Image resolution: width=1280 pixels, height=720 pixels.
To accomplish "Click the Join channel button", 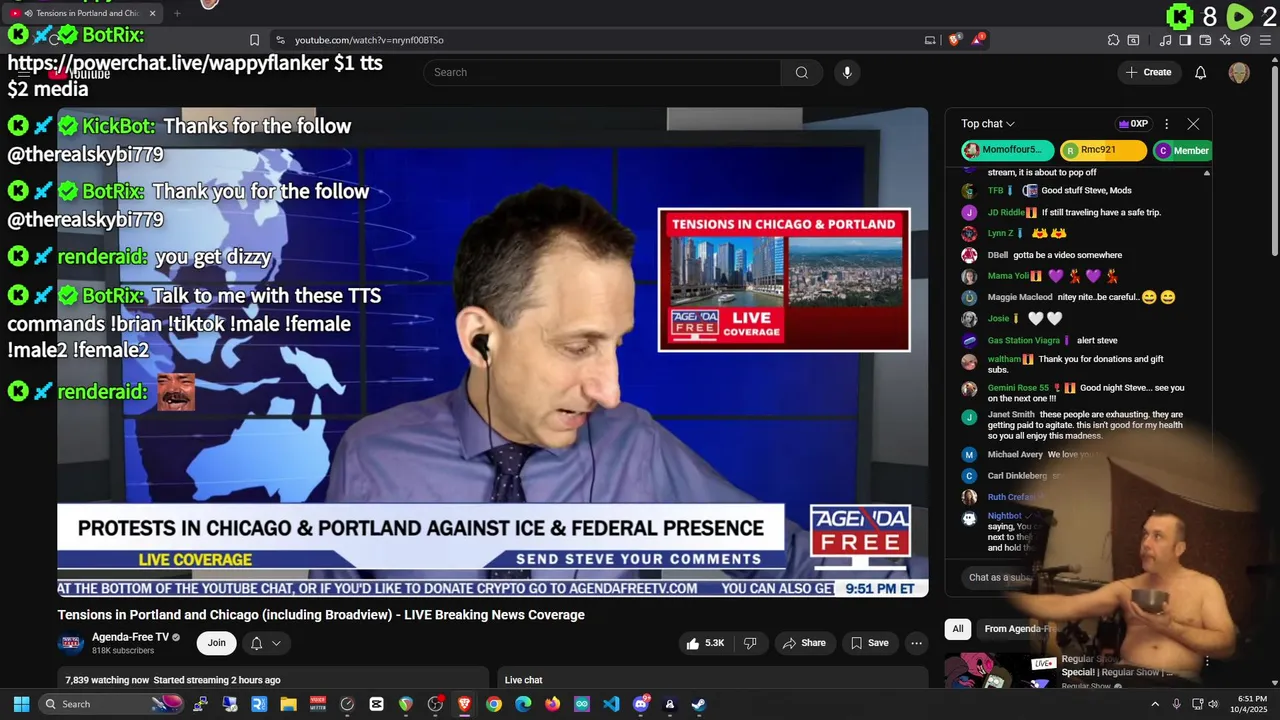I will pos(217,643).
